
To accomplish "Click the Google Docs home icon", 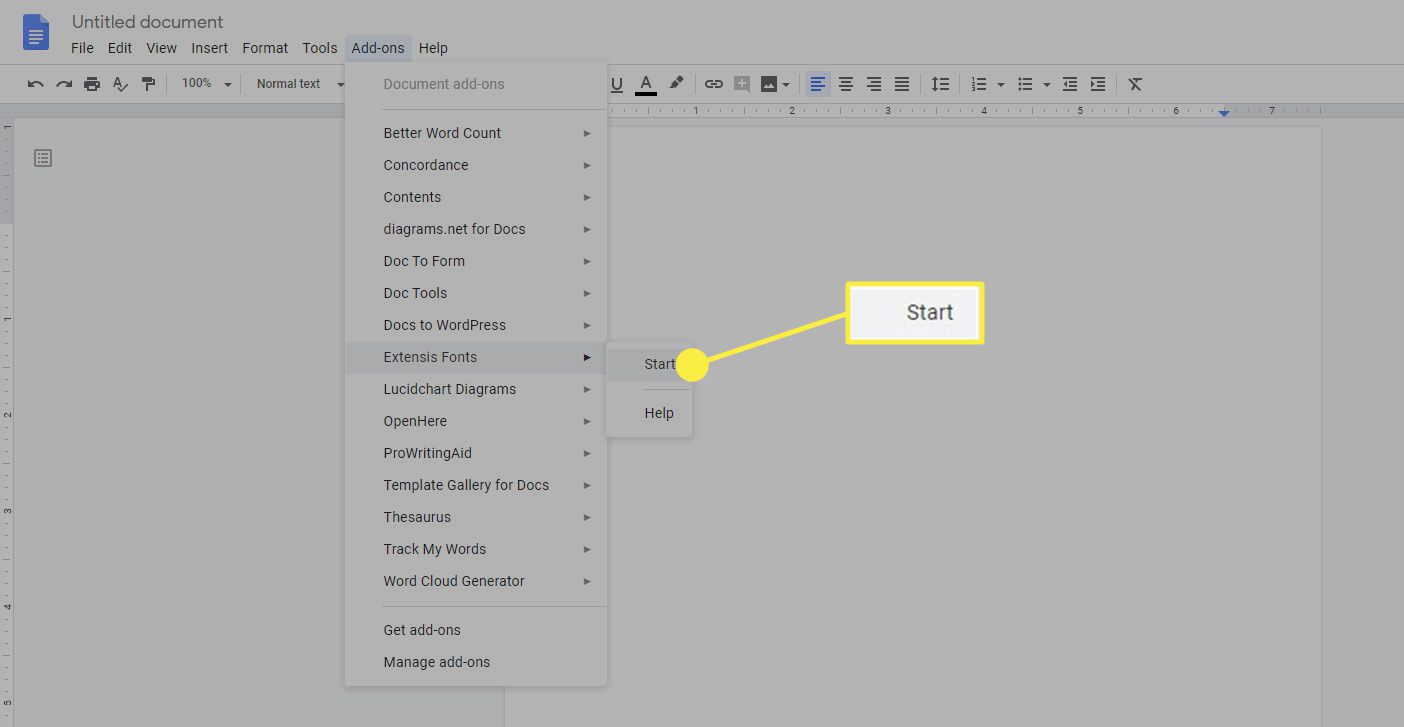I will 36,33.
